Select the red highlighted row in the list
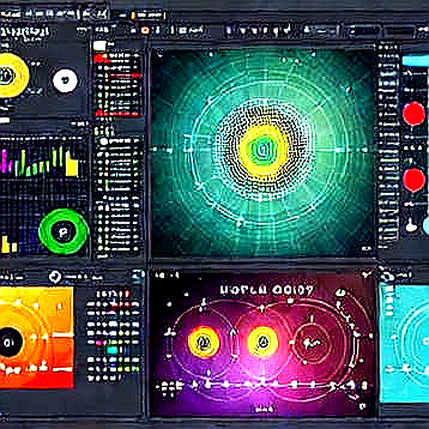This screenshot has width=429, height=429. click(118, 114)
